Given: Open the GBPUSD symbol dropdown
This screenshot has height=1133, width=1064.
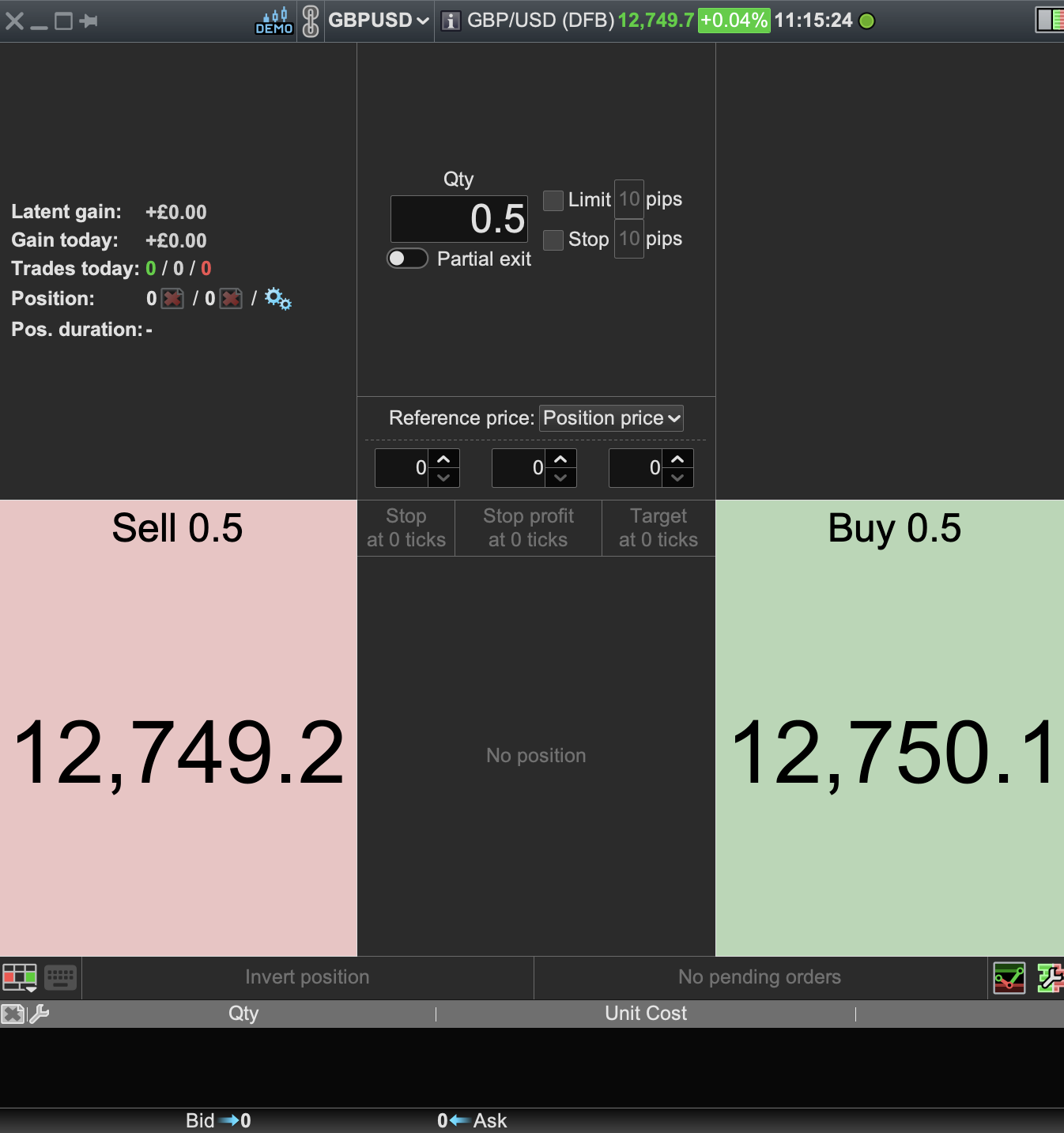Looking at the screenshot, I should pyautogui.click(x=379, y=21).
